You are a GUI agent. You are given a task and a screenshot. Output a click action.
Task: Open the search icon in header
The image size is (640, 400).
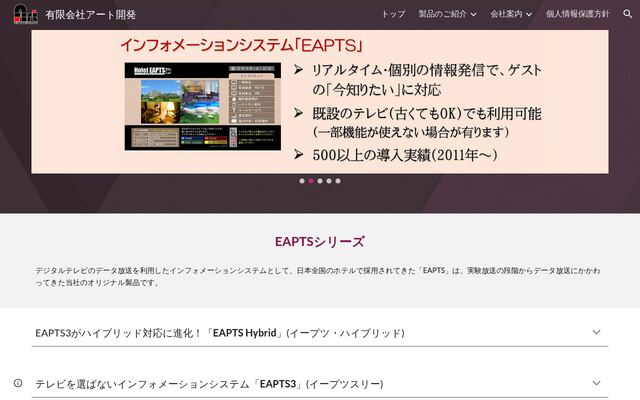(627, 14)
